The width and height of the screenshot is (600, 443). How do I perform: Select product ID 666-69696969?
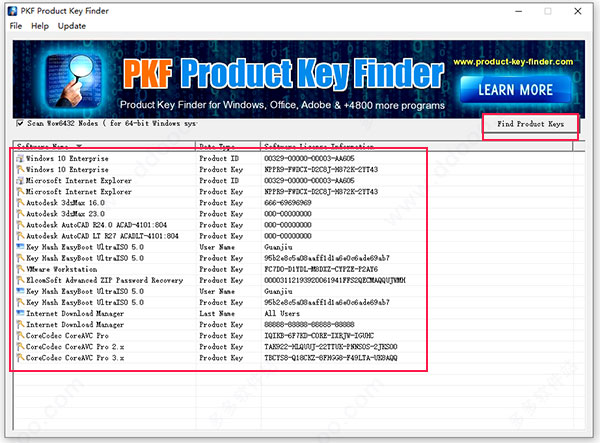[x=287, y=202]
